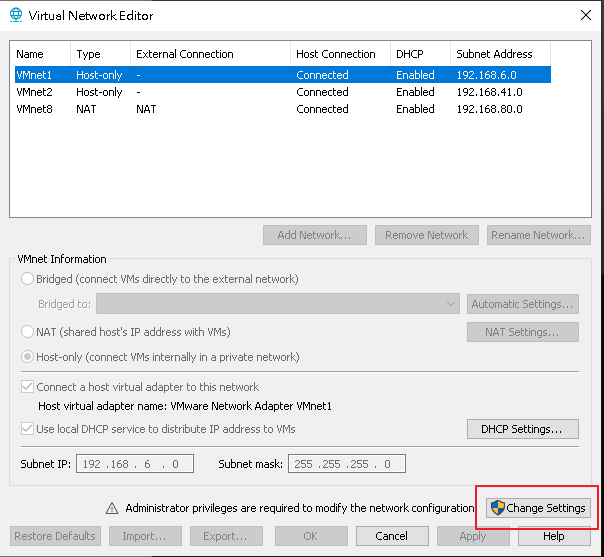This screenshot has width=604, height=557.
Task: Click Enabled DHCP cell in VMnet8 row
Action: click(415, 109)
